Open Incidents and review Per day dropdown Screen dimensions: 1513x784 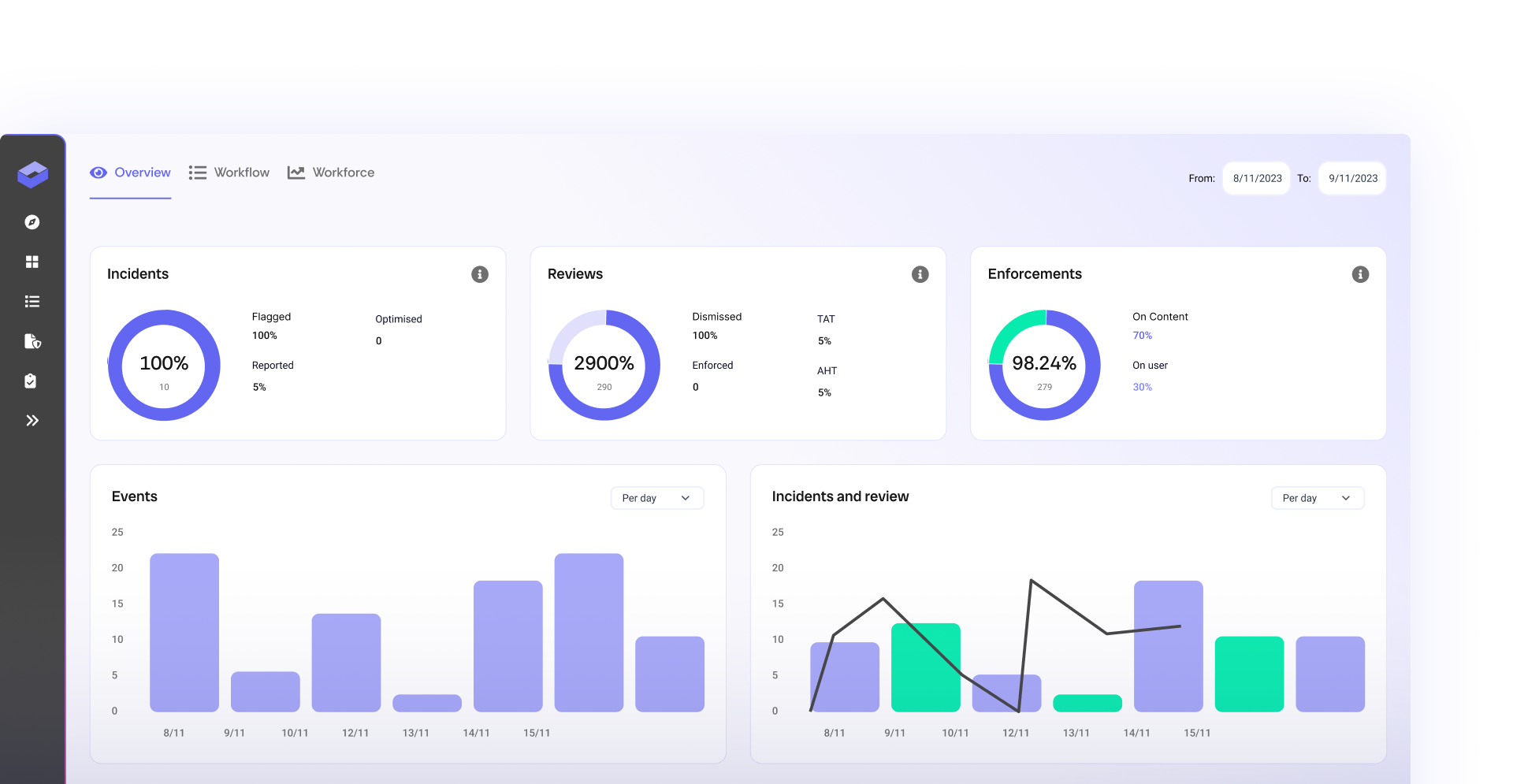click(x=1317, y=498)
